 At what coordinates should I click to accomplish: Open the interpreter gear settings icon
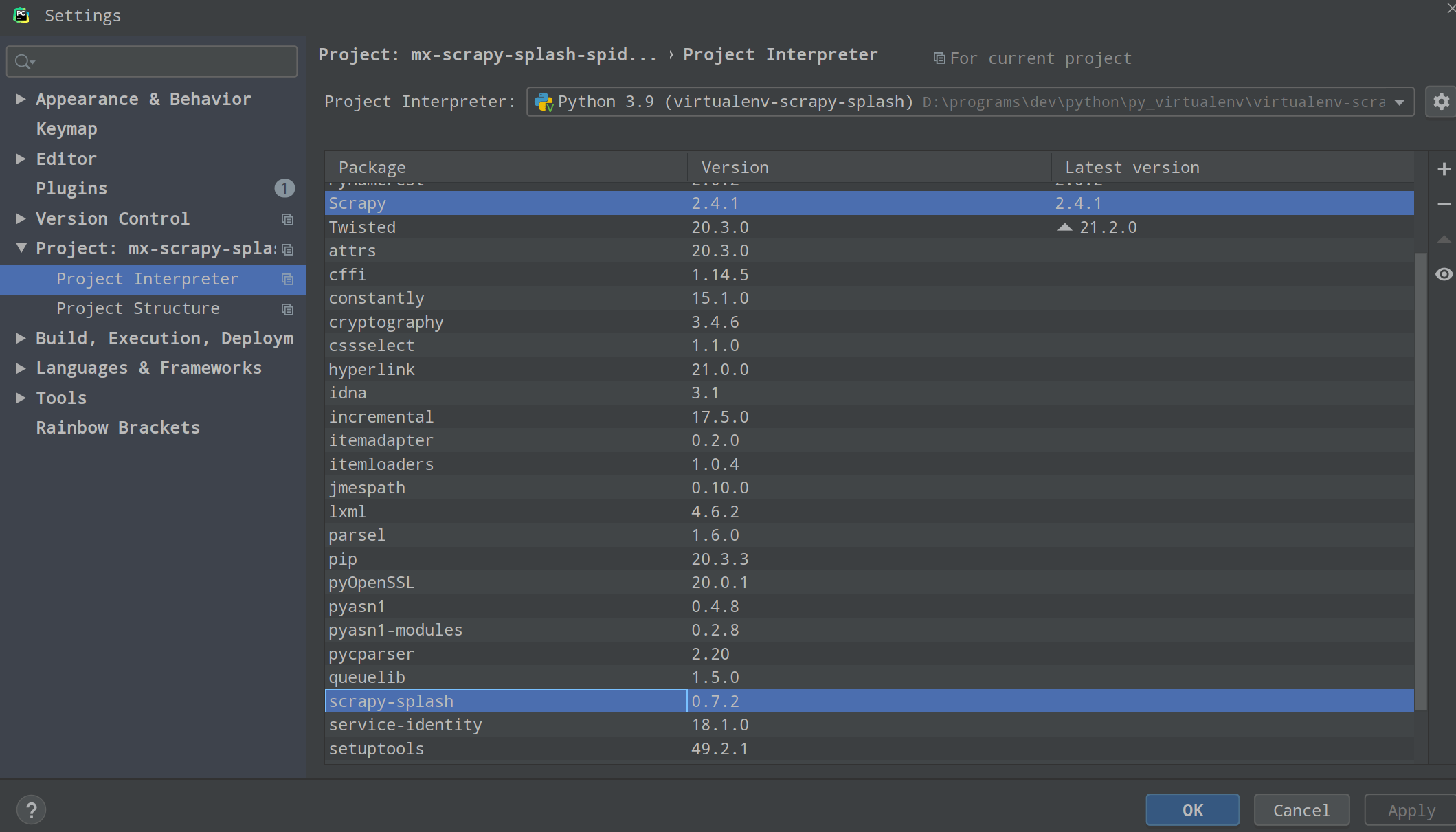coord(1441,102)
